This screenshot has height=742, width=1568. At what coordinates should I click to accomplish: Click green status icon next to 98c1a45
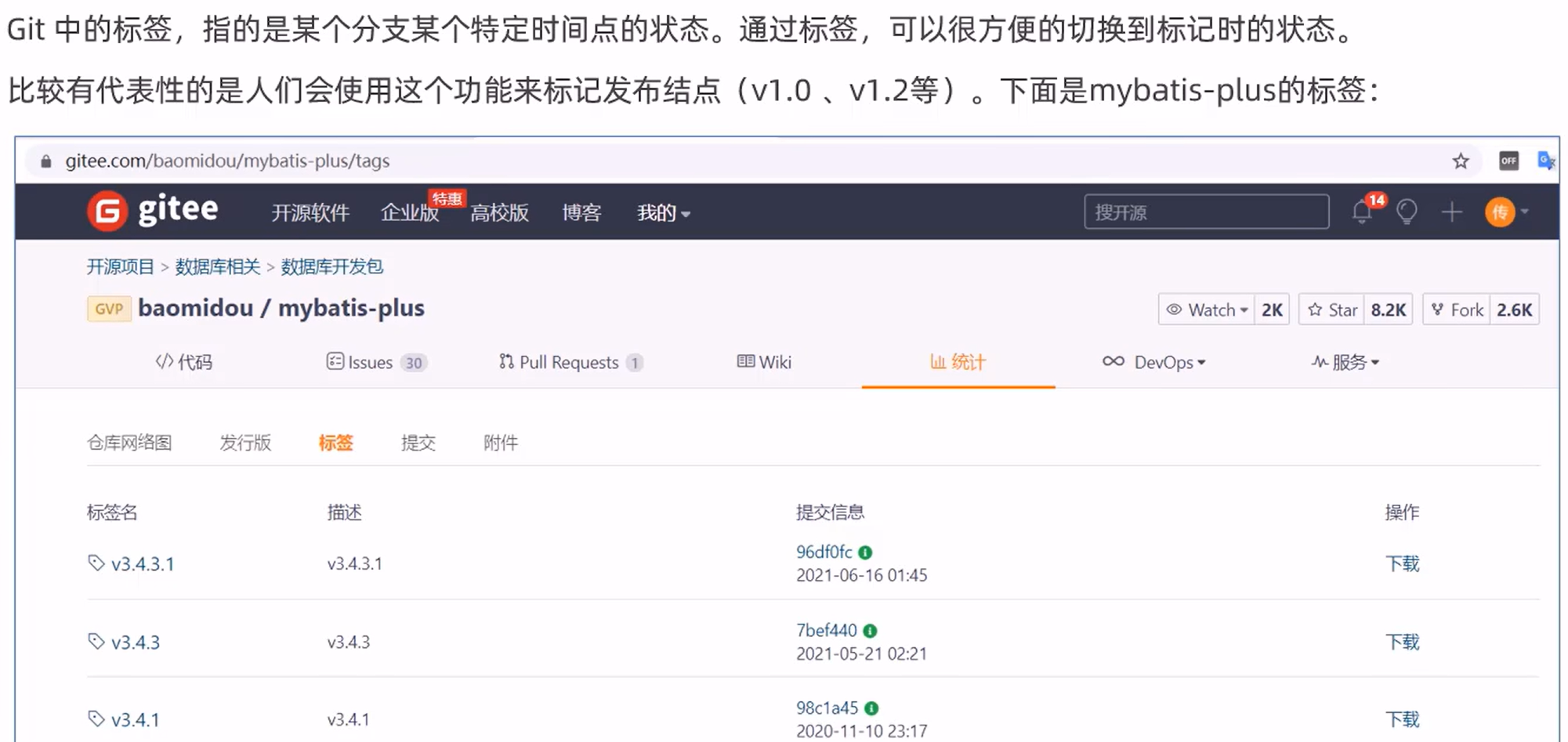(x=871, y=708)
